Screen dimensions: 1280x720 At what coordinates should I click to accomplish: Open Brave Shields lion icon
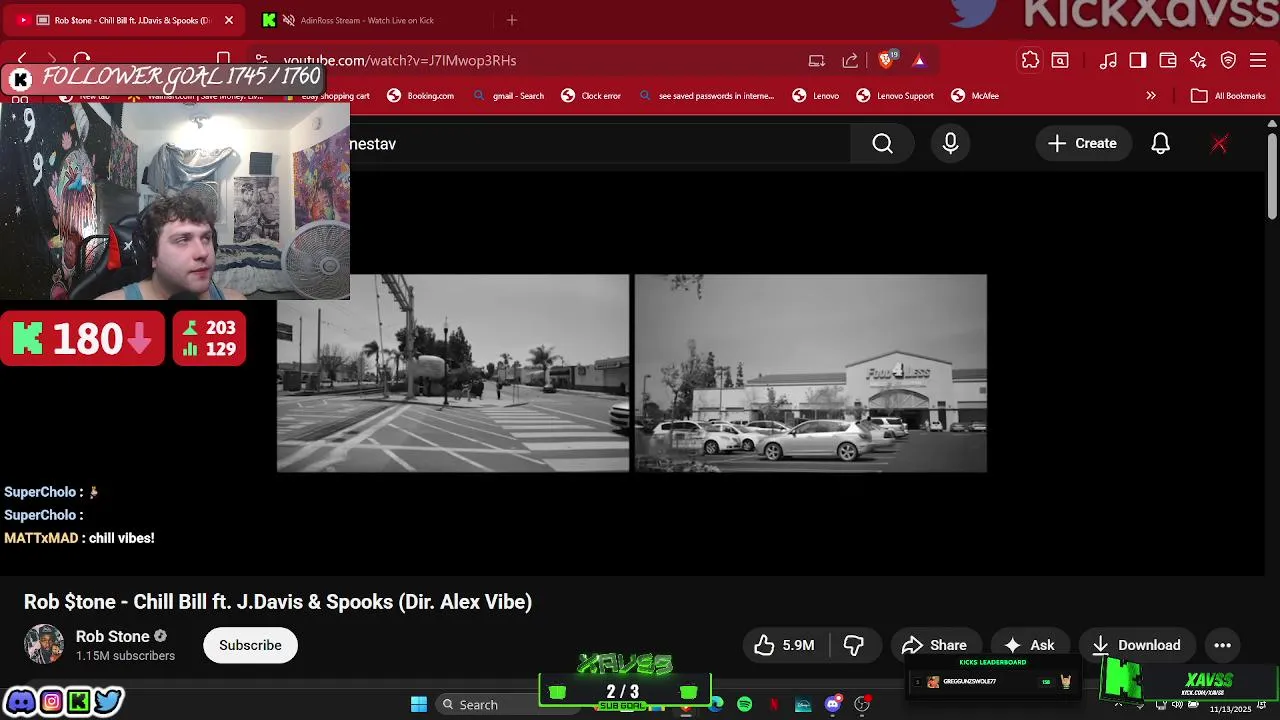(x=886, y=60)
